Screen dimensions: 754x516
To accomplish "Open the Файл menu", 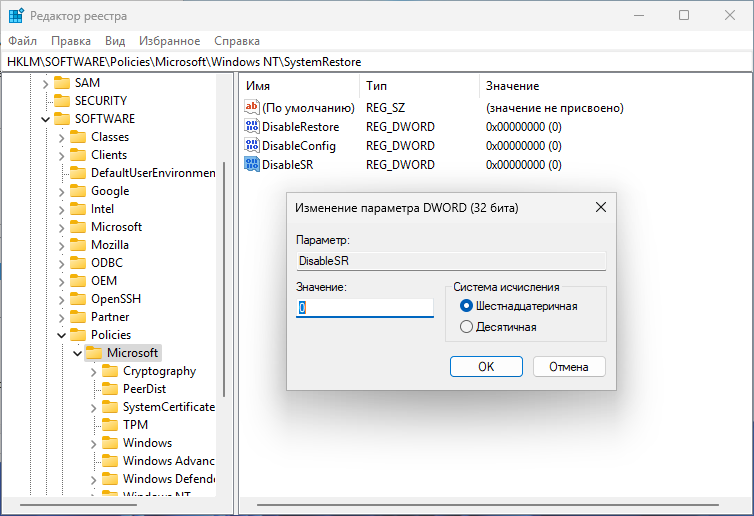I will [22, 41].
